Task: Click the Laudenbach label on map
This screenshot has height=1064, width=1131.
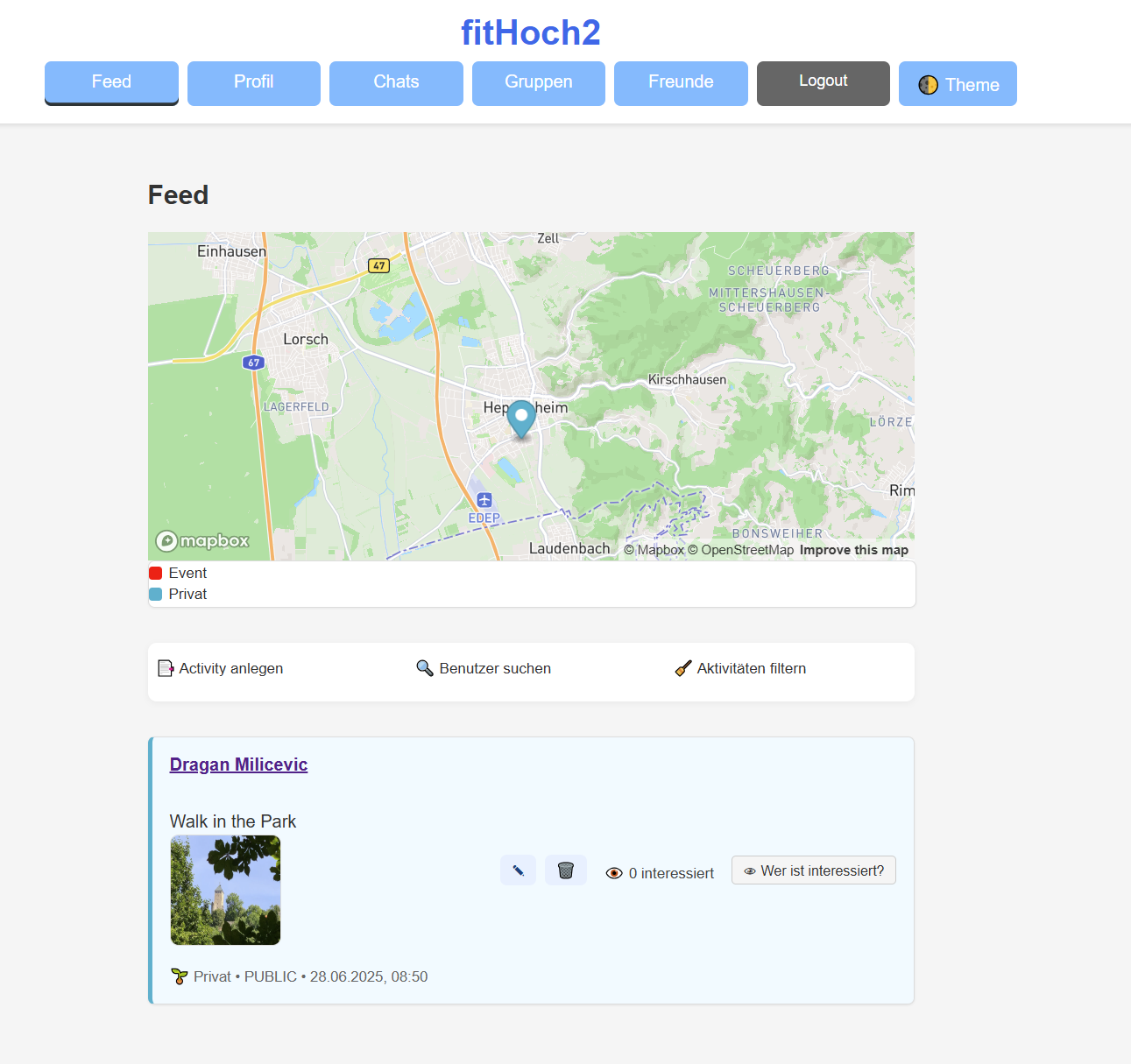Action: pos(569,548)
